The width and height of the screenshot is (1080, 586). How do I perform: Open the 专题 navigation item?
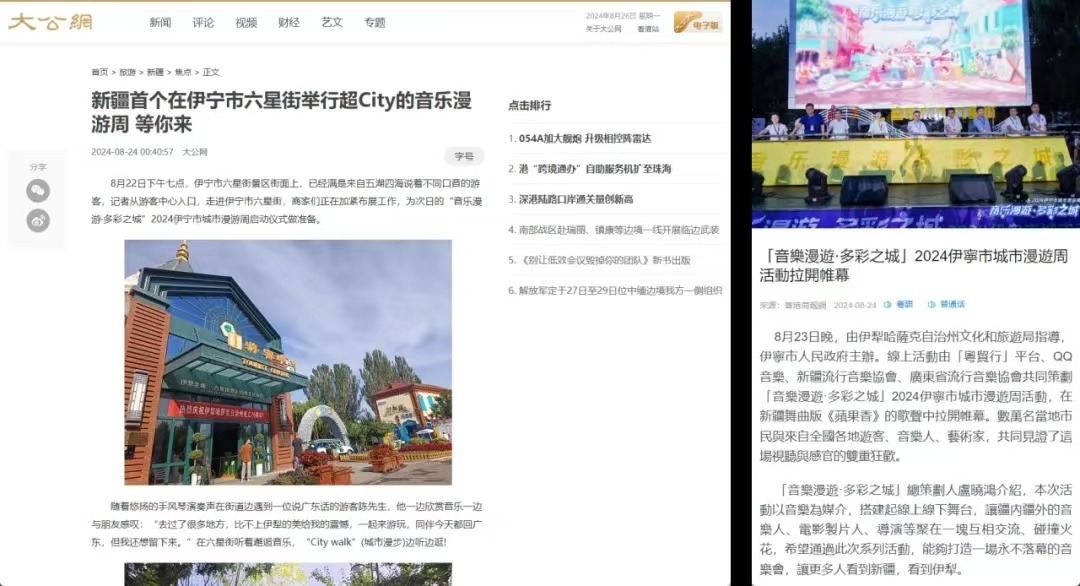pyautogui.click(x=375, y=22)
